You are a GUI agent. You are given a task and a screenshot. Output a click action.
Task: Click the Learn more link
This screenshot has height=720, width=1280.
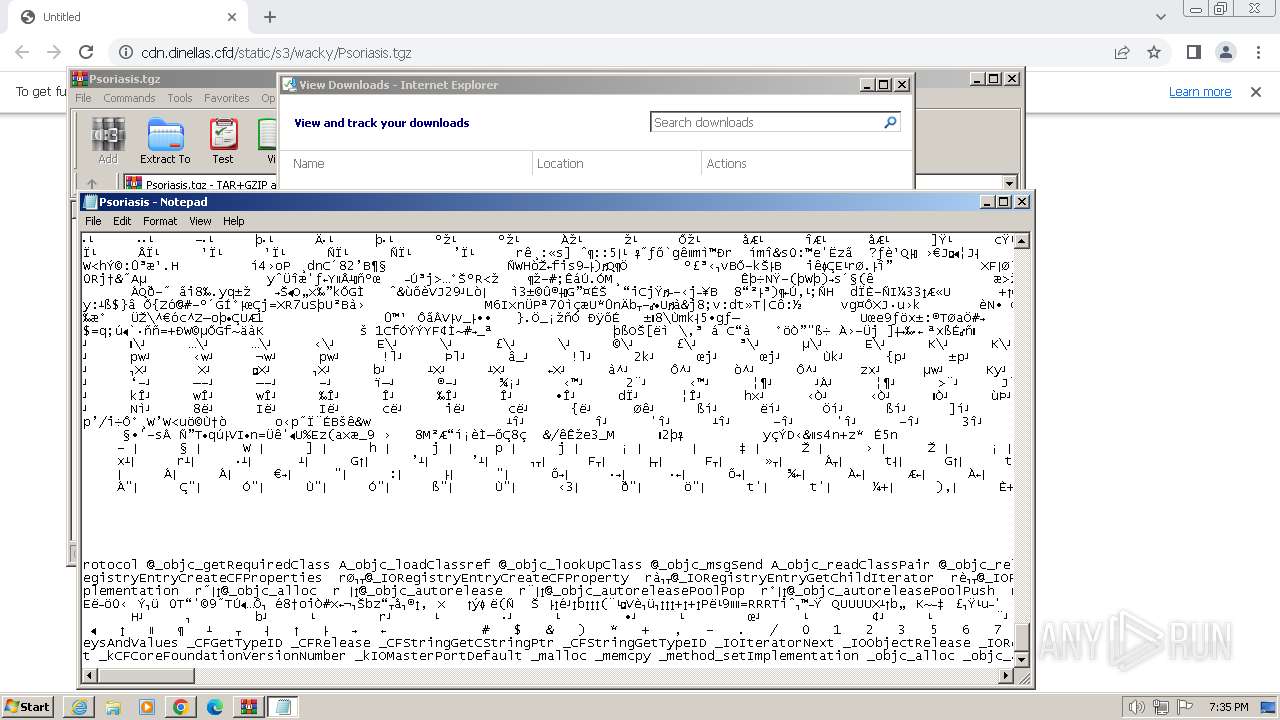click(1200, 91)
